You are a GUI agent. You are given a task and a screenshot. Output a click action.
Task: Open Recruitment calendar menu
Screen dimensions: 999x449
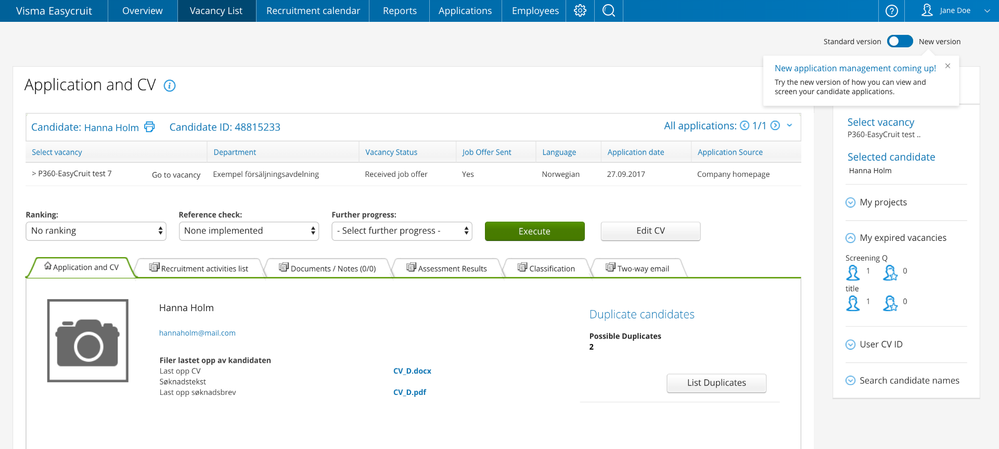313,11
